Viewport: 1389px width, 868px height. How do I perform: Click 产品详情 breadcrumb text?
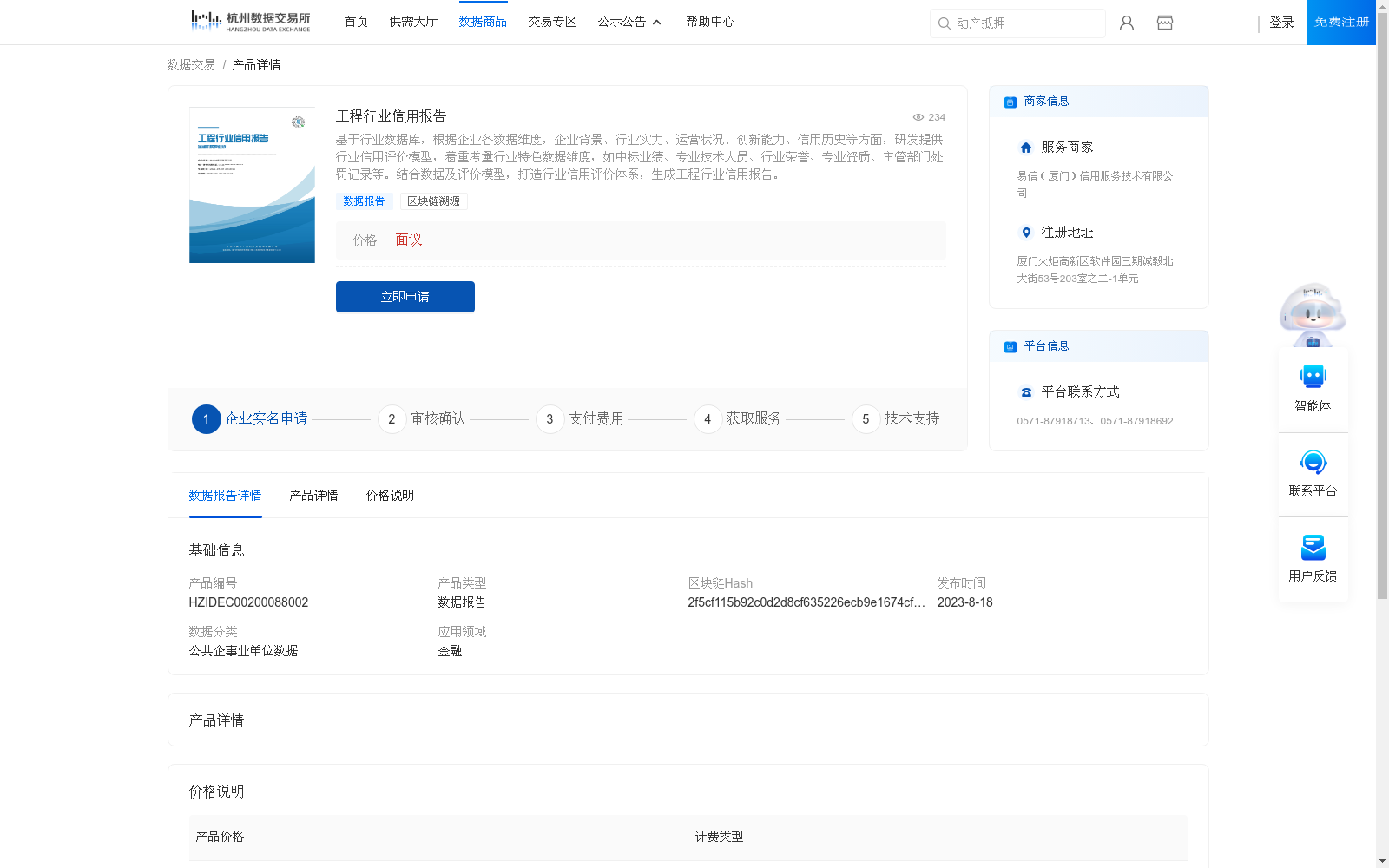pyautogui.click(x=256, y=65)
